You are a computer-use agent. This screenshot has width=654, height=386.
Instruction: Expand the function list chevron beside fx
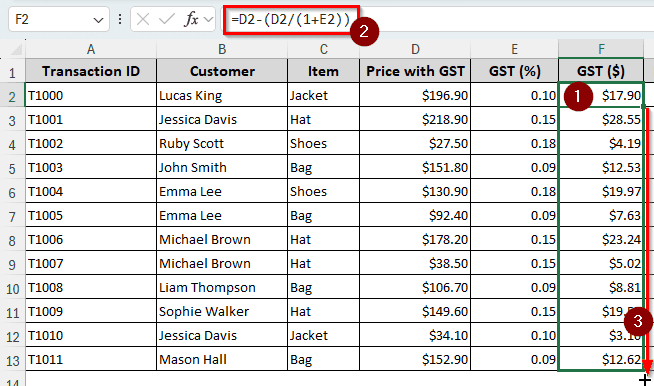point(208,20)
